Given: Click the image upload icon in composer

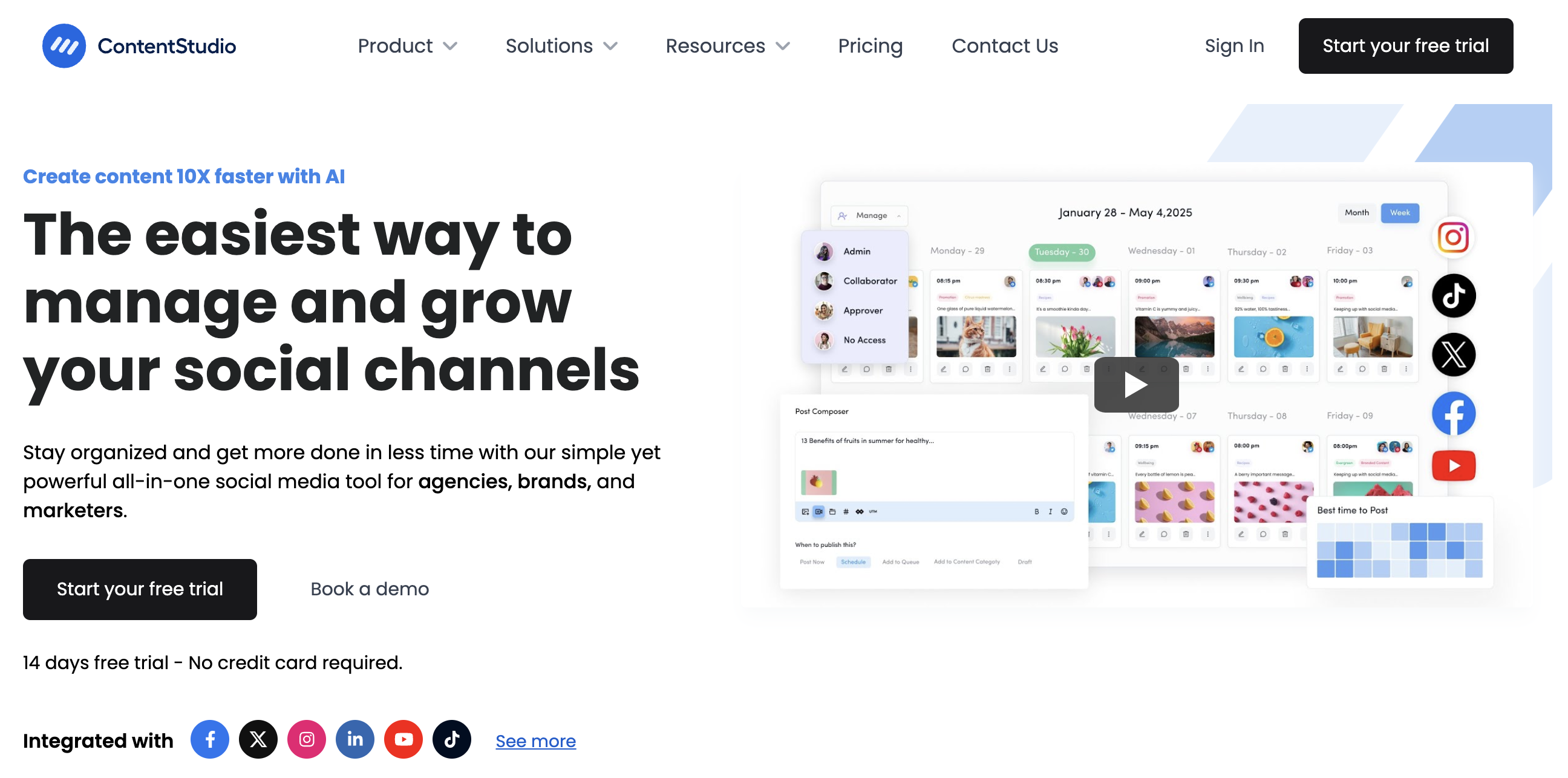Looking at the screenshot, I should pyautogui.click(x=805, y=512).
